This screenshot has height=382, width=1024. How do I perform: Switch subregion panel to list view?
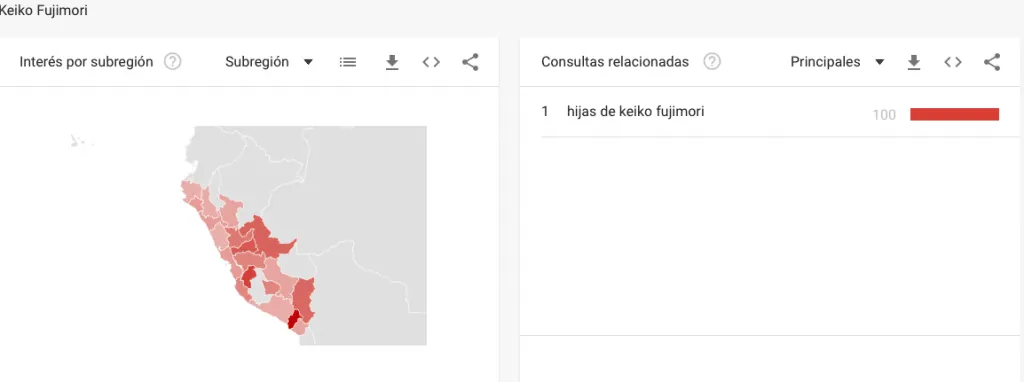[348, 62]
